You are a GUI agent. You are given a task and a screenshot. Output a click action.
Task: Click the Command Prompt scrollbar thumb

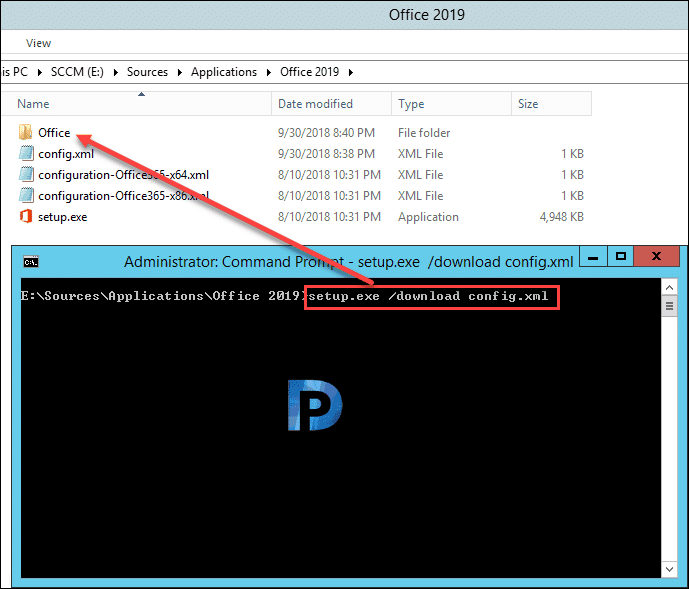click(669, 306)
